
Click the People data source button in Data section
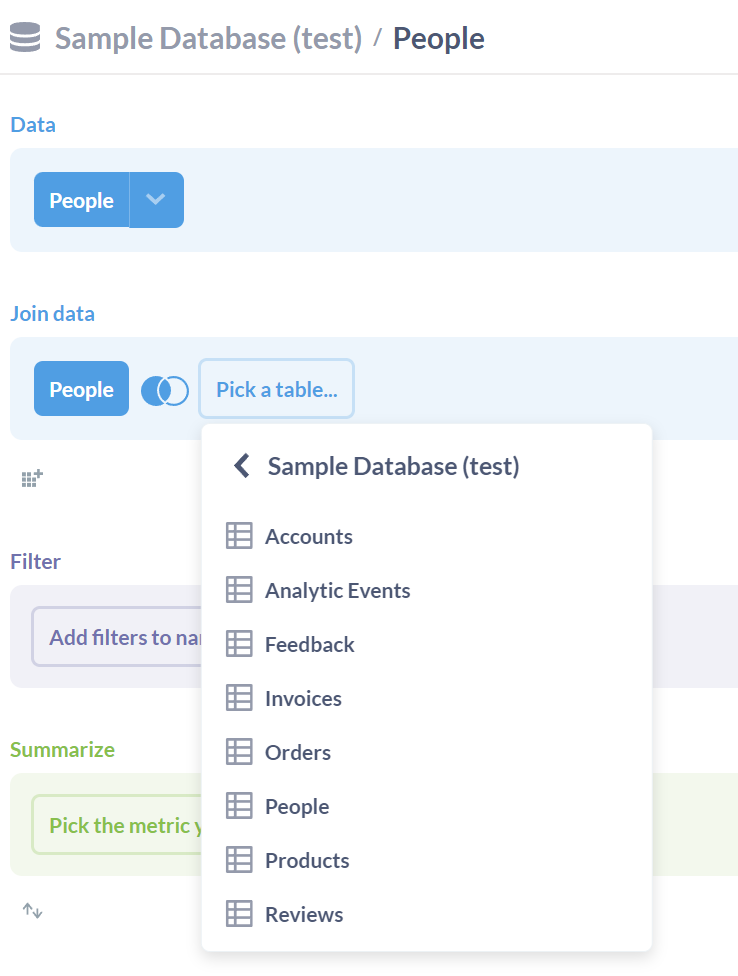click(81, 200)
